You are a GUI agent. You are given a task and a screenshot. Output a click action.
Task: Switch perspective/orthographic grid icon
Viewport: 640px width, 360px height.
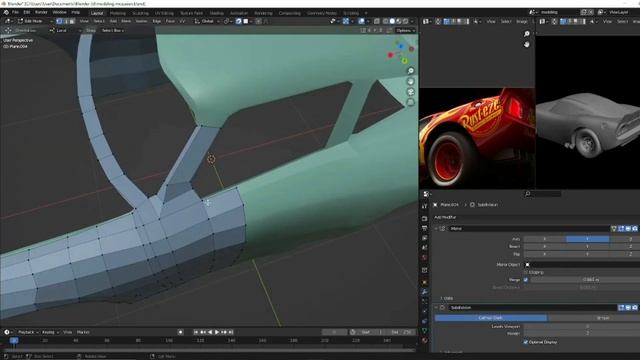(411, 102)
